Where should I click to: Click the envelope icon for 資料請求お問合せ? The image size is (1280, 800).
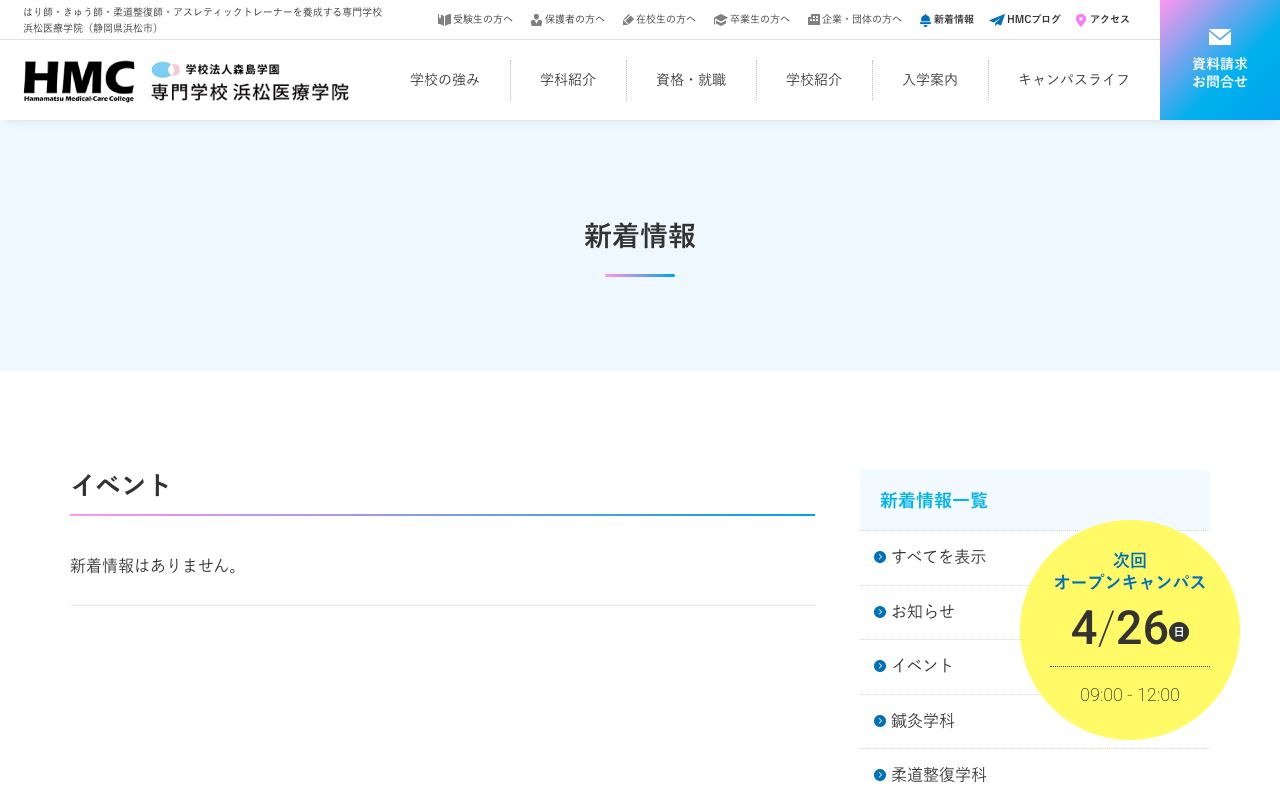point(1220,37)
